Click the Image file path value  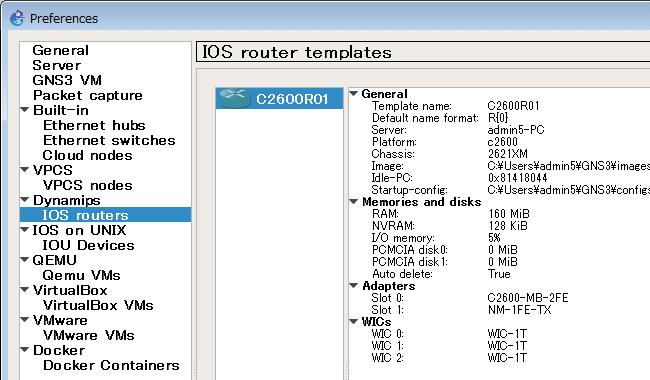(x=568, y=166)
